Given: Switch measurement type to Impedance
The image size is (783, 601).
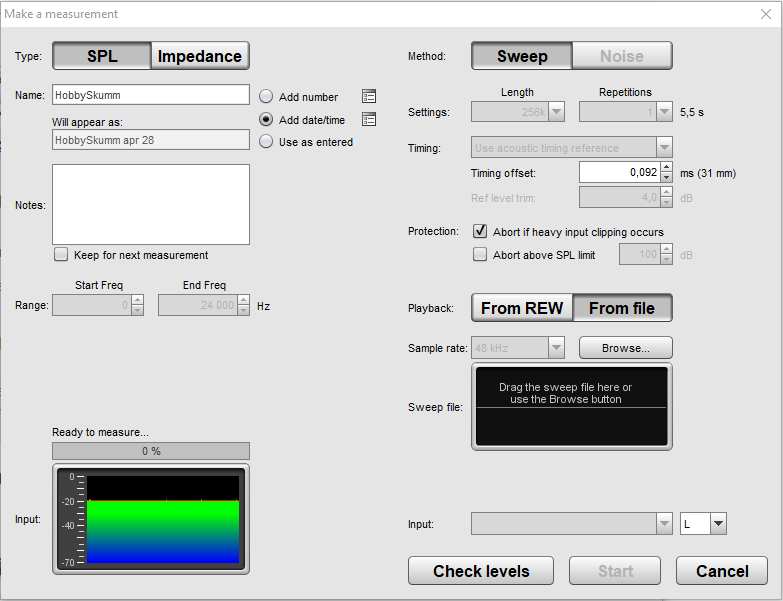Looking at the screenshot, I should 200,56.
